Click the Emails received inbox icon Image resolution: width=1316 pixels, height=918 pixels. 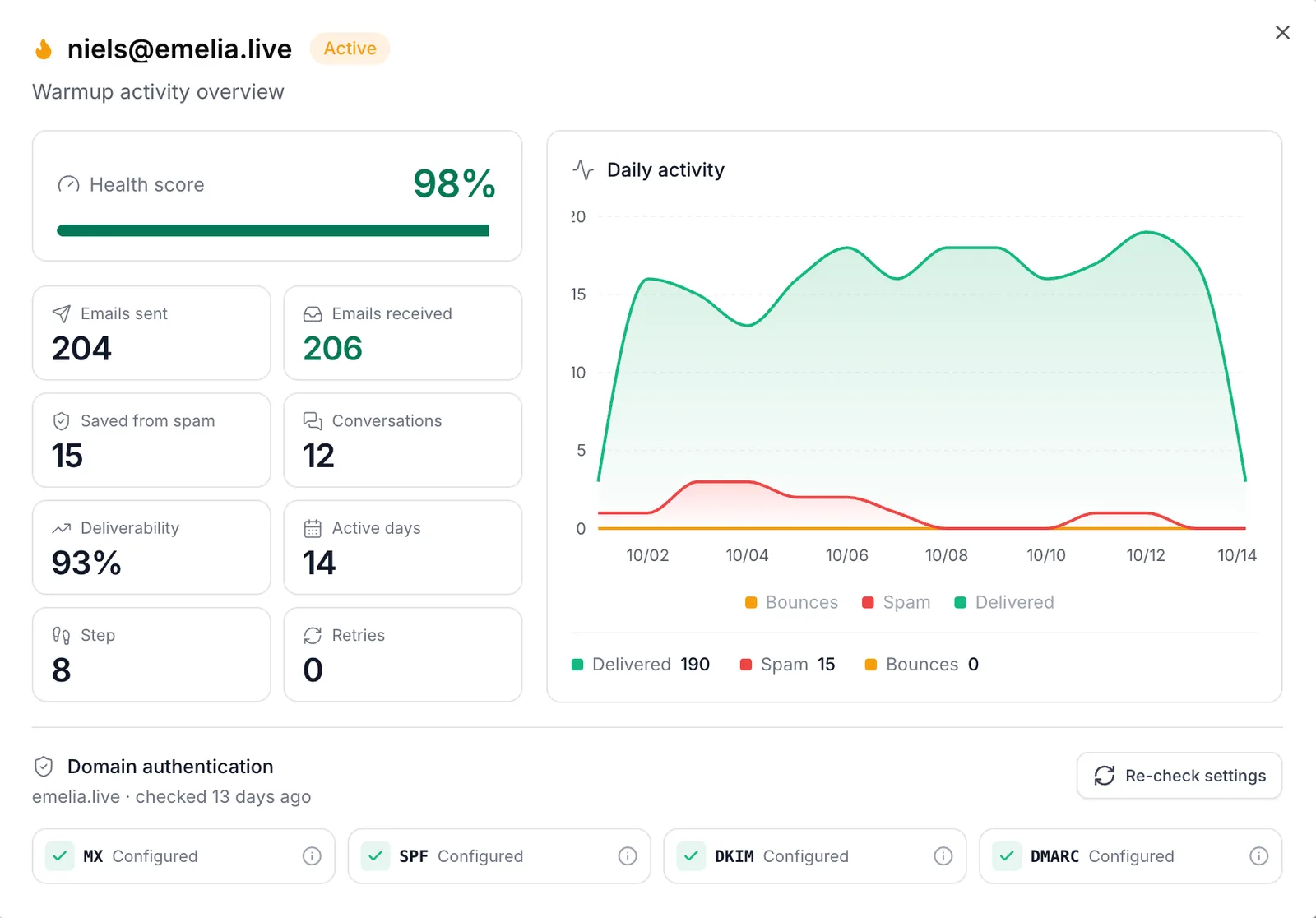313,313
